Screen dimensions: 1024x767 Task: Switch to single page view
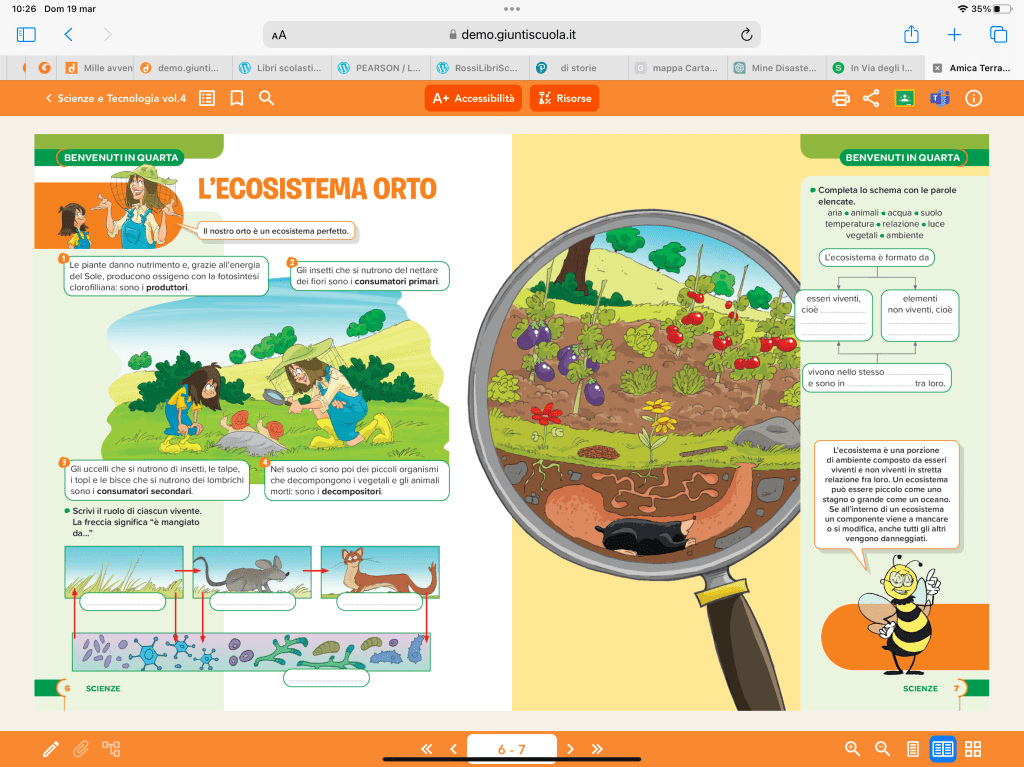(912, 748)
